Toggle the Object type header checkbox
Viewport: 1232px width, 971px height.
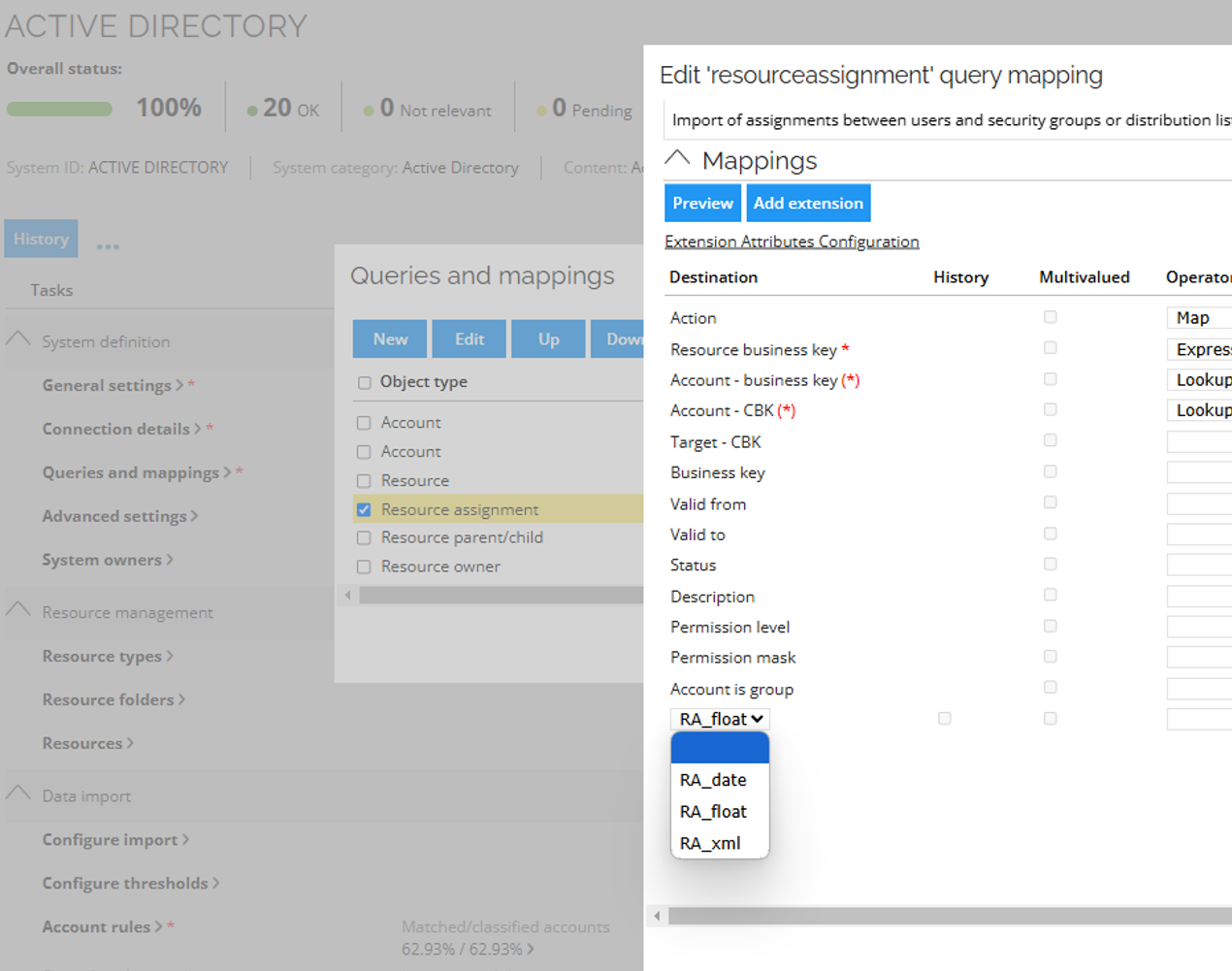tap(364, 383)
